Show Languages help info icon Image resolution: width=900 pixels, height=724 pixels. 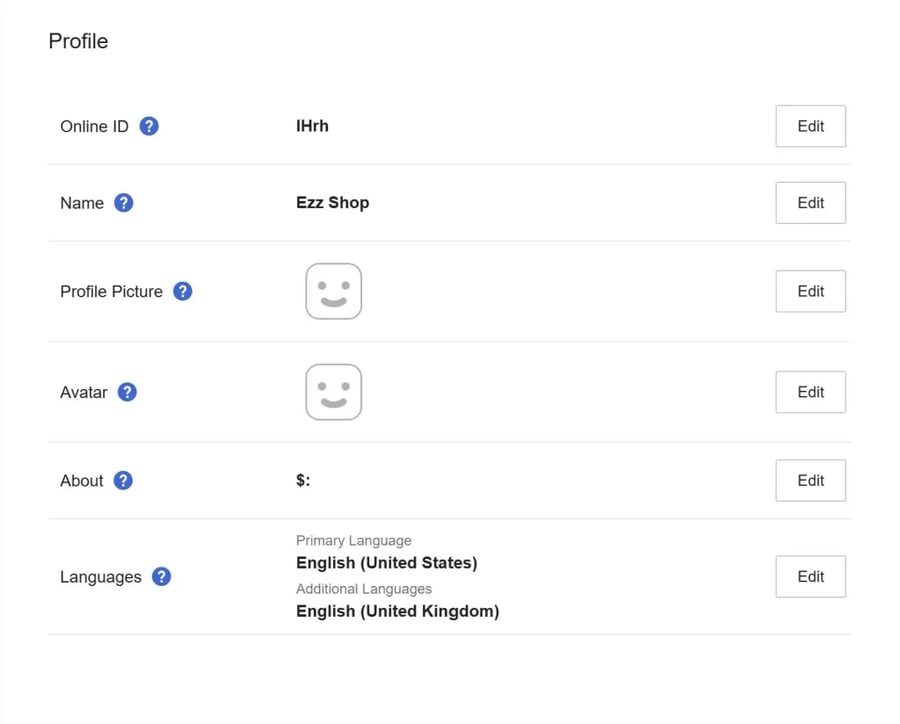(161, 576)
